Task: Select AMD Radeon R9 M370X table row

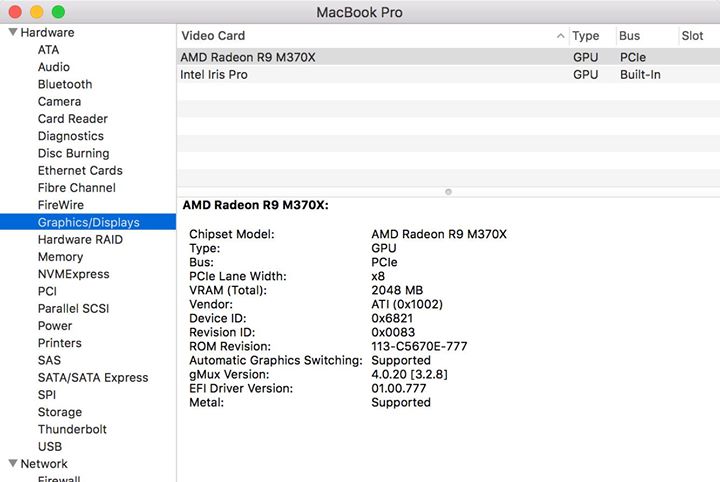Action: (x=448, y=57)
